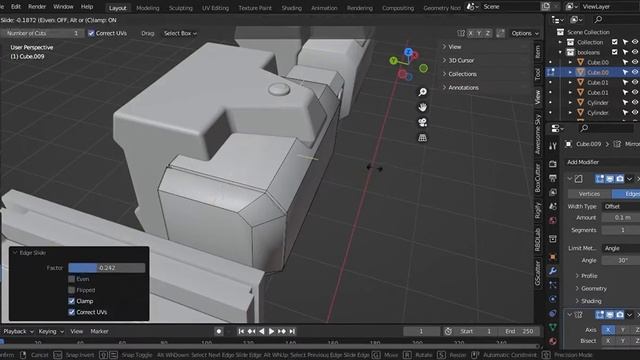Open the Object properties orange square tab

tap(553, 257)
